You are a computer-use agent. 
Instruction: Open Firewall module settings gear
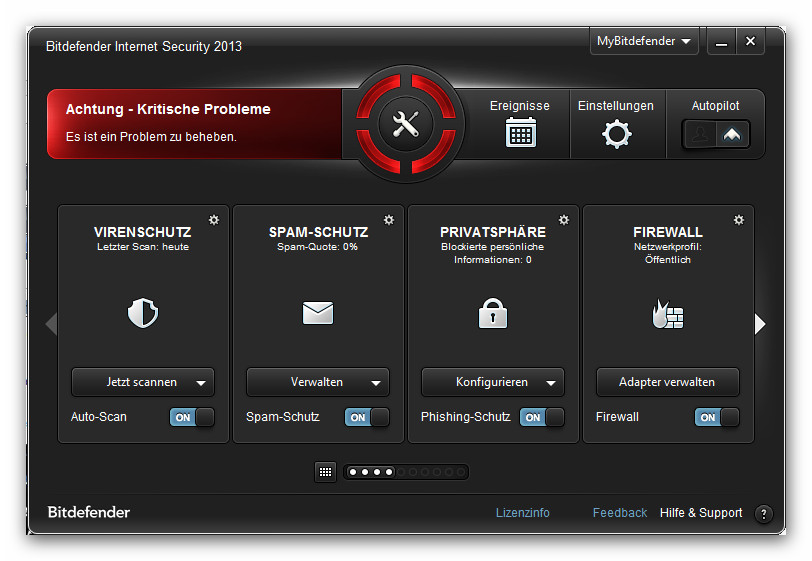(x=739, y=220)
